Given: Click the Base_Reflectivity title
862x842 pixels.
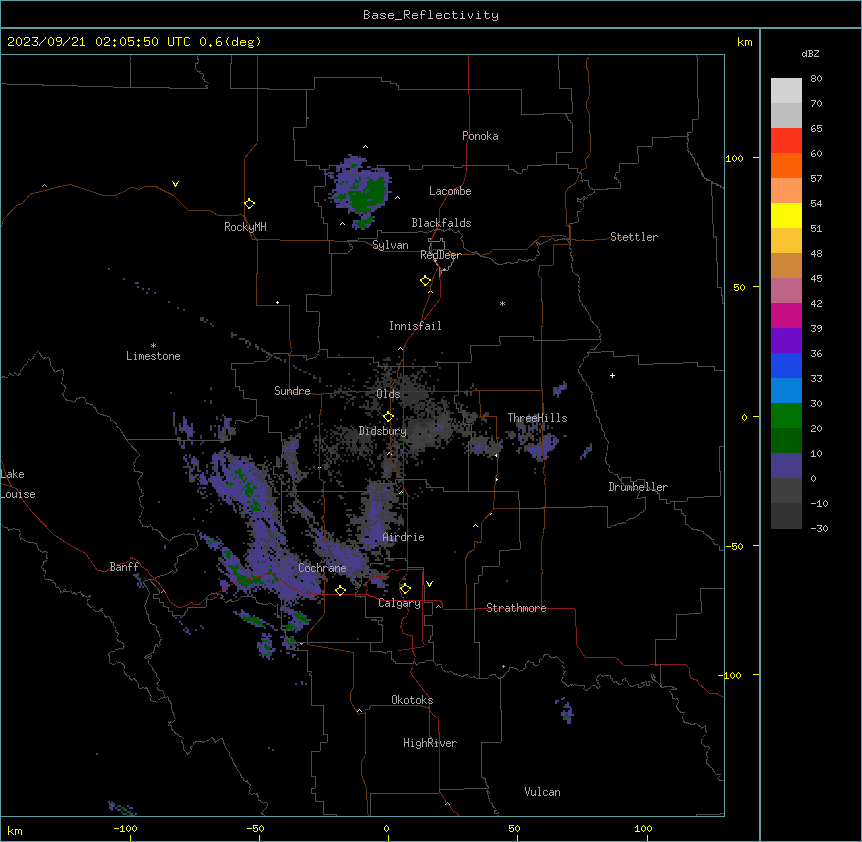Looking at the screenshot, I should [x=431, y=15].
